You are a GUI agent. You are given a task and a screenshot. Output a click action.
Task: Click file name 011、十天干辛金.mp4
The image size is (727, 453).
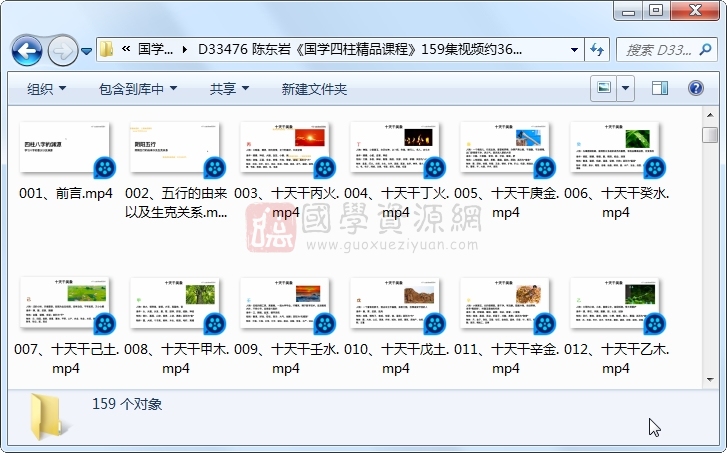pos(506,359)
